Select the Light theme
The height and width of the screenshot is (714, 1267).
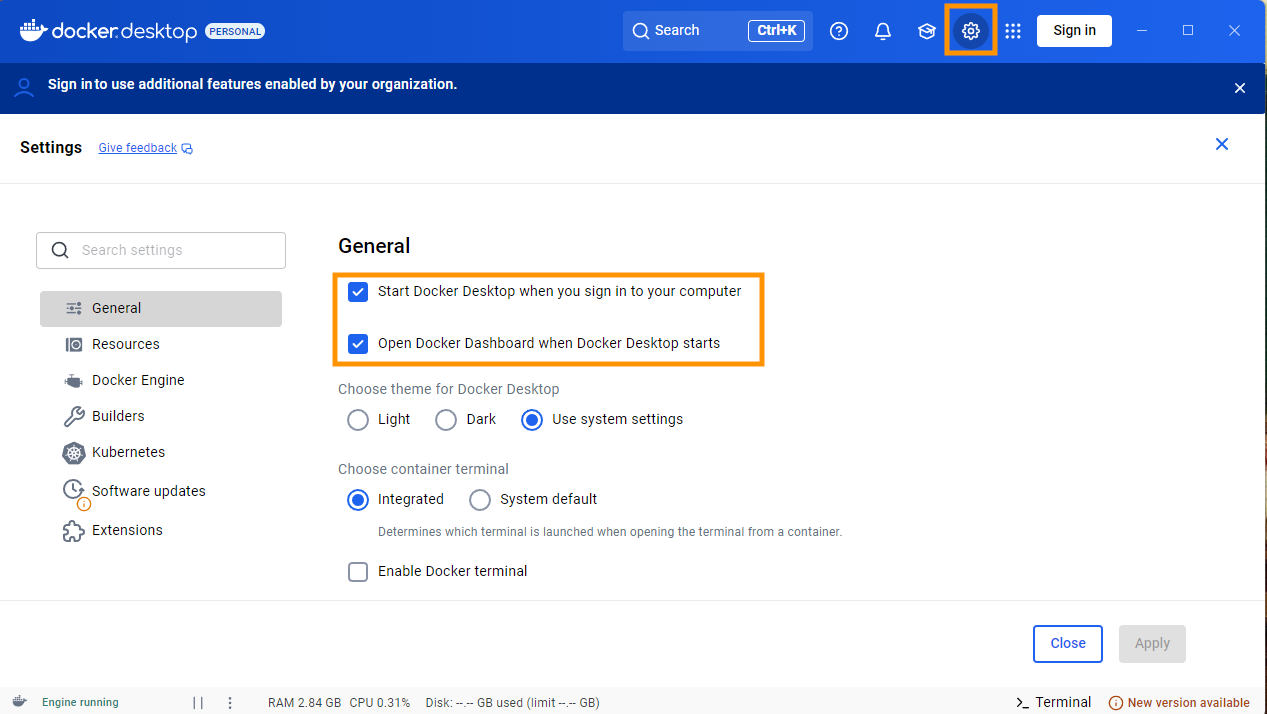point(358,420)
